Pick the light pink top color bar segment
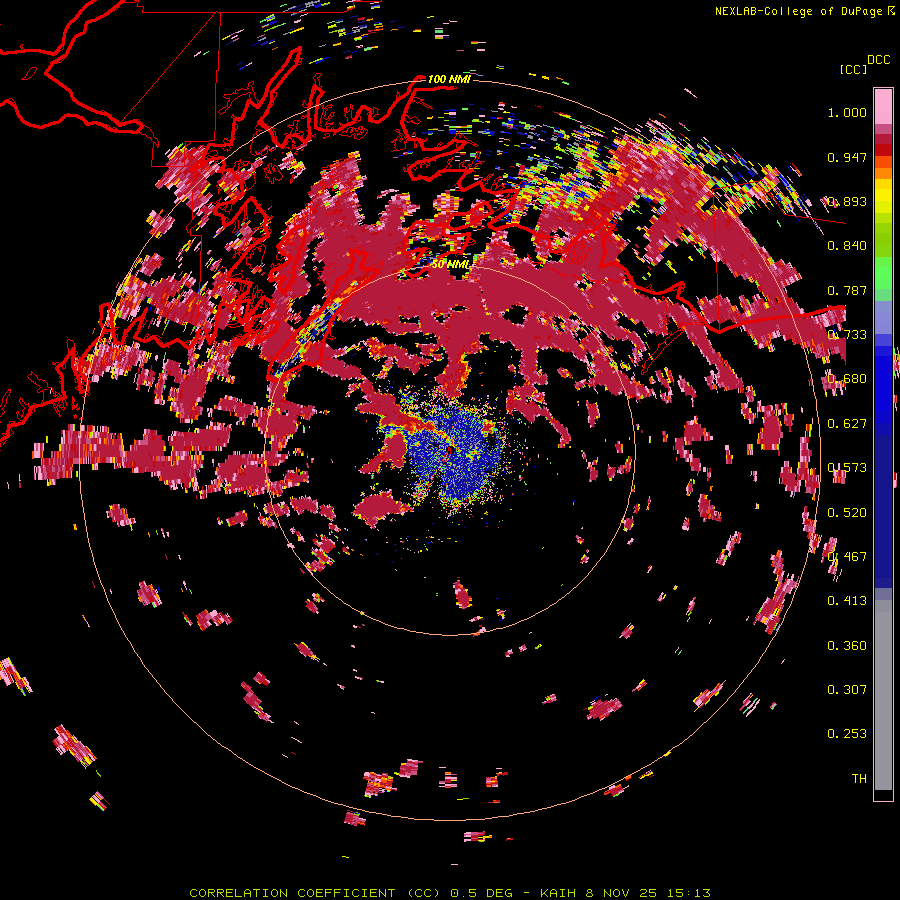The width and height of the screenshot is (900, 900). (x=883, y=106)
